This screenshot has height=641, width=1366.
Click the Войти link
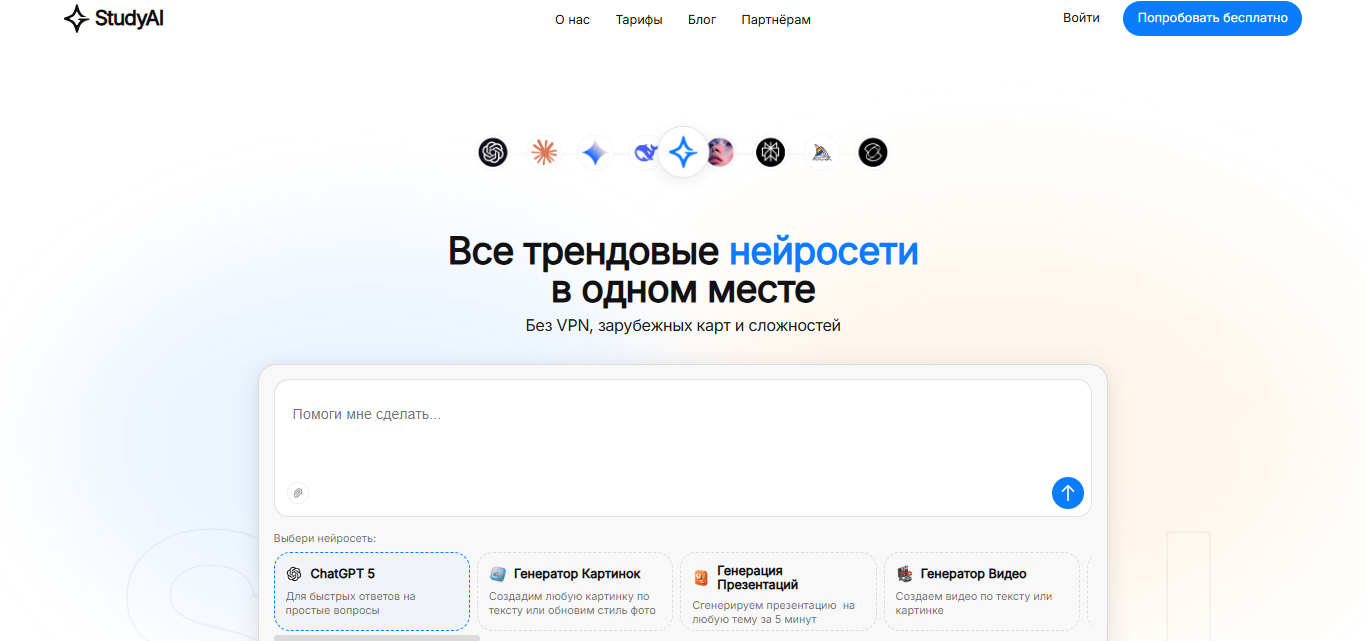[1081, 17]
